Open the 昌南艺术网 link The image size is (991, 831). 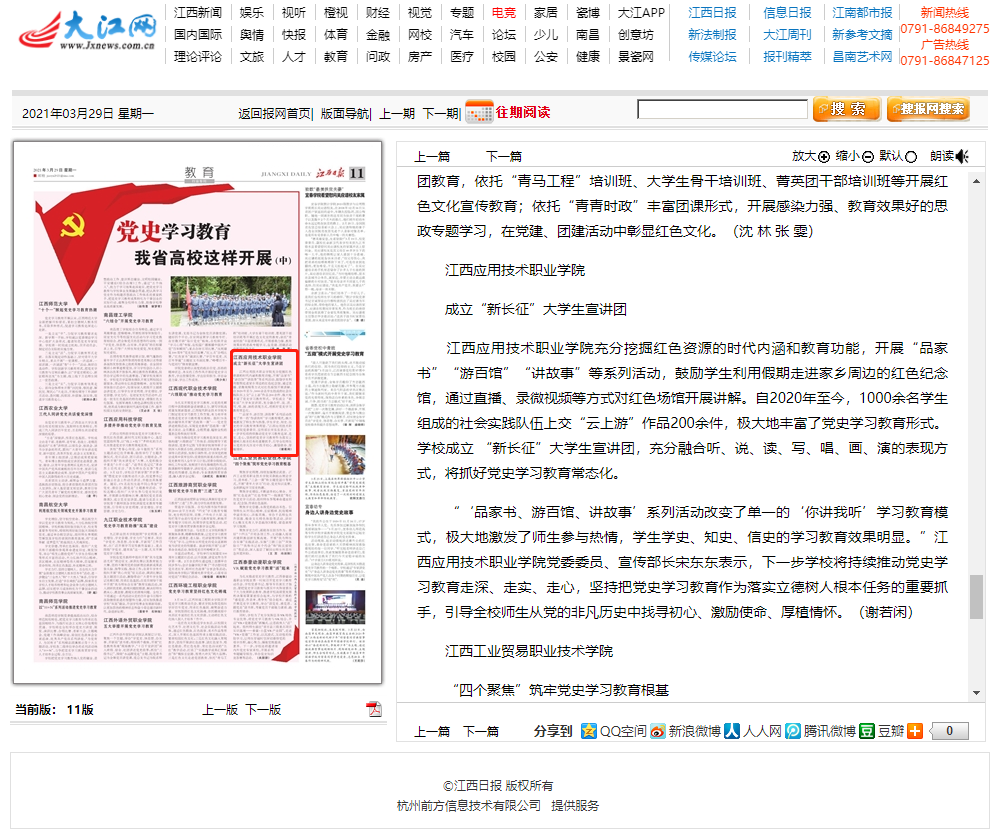point(862,57)
